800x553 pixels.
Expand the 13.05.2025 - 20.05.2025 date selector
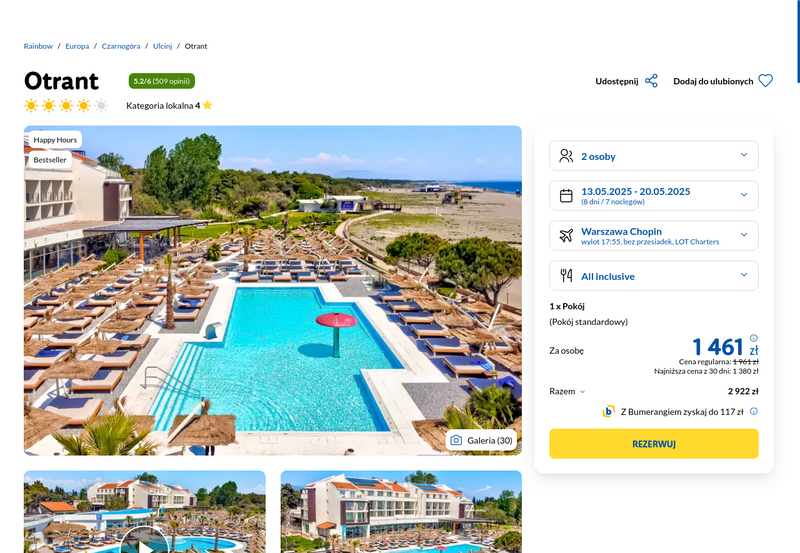pos(654,195)
